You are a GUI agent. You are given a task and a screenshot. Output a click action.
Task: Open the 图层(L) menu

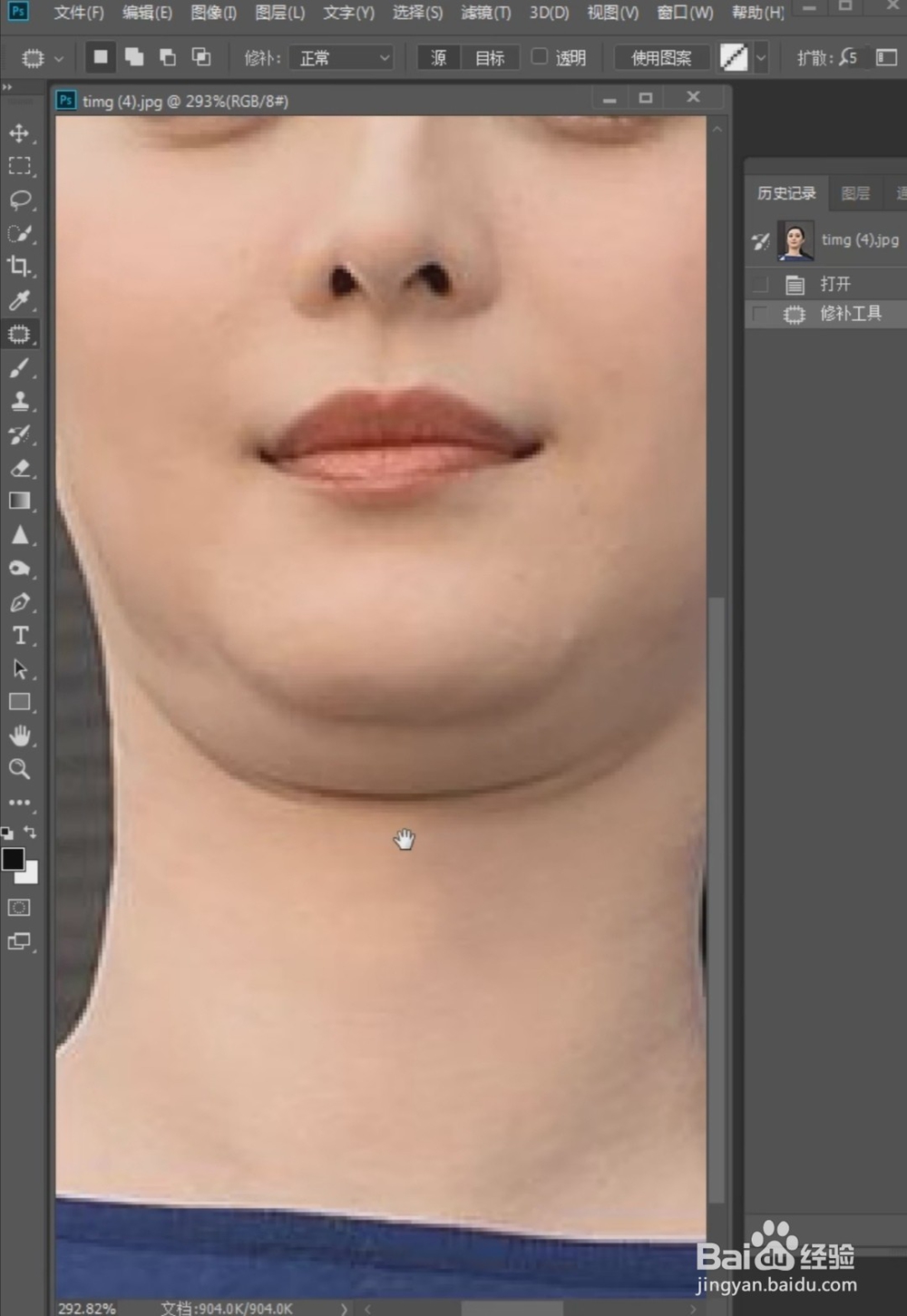(280, 13)
